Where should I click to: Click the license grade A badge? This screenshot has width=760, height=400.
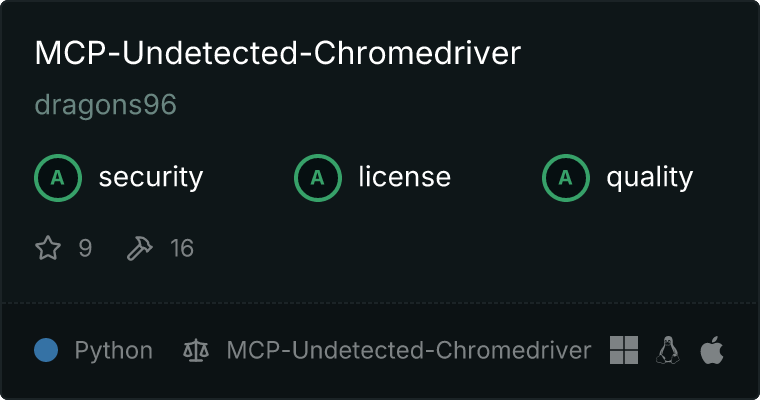pyautogui.click(x=318, y=178)
